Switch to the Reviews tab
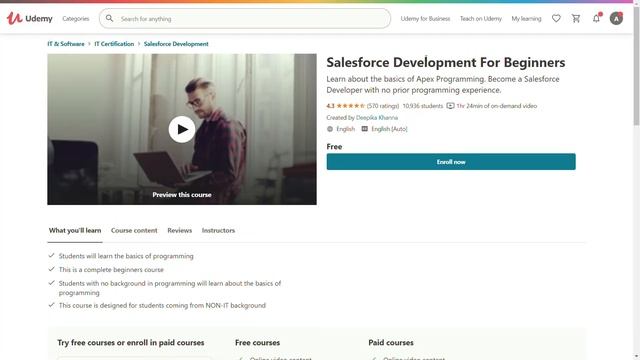Viewport: 640px width, 360px height. point(180,230)
